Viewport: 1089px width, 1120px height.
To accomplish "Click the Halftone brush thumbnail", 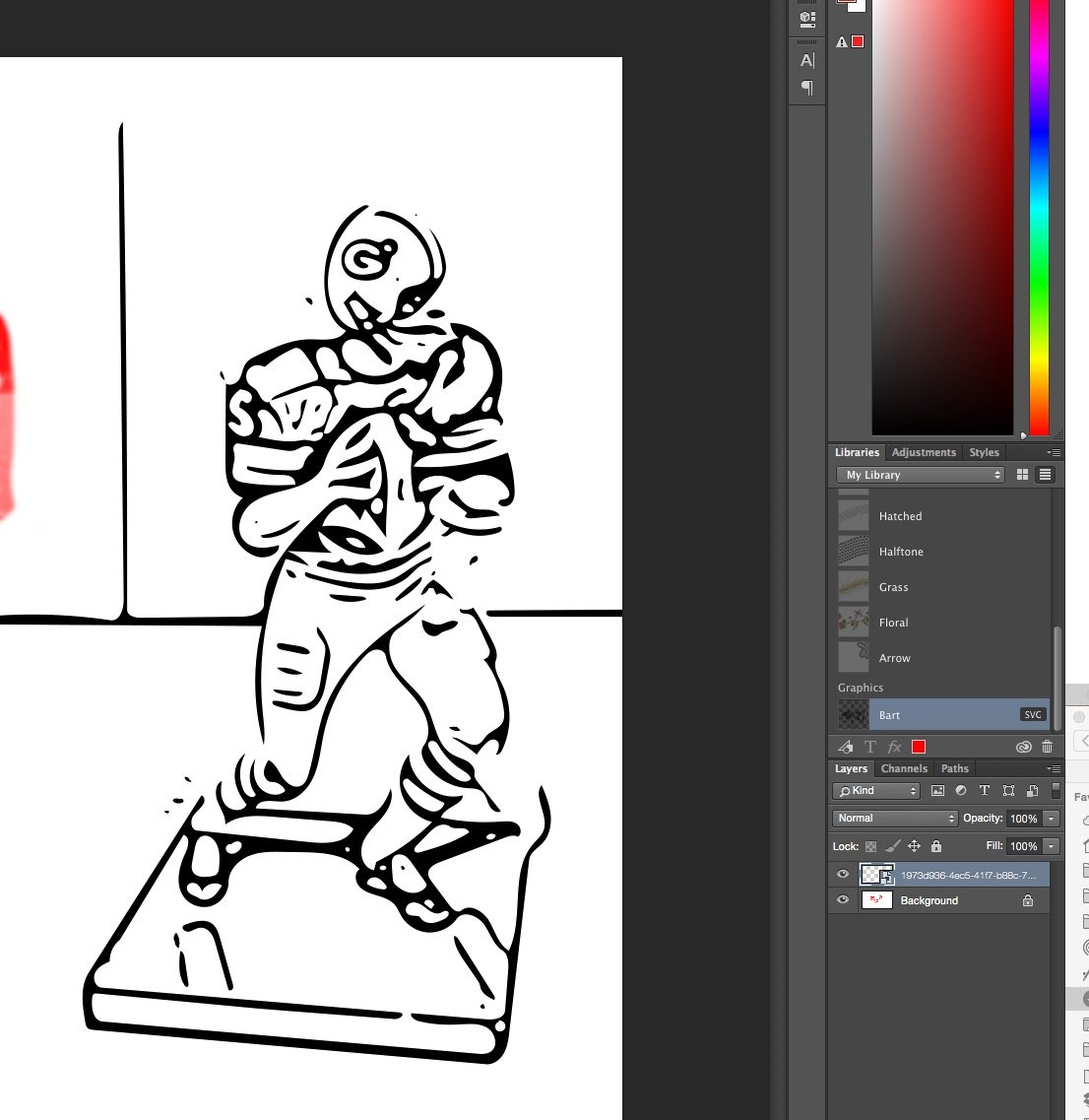I will [854, 552].
